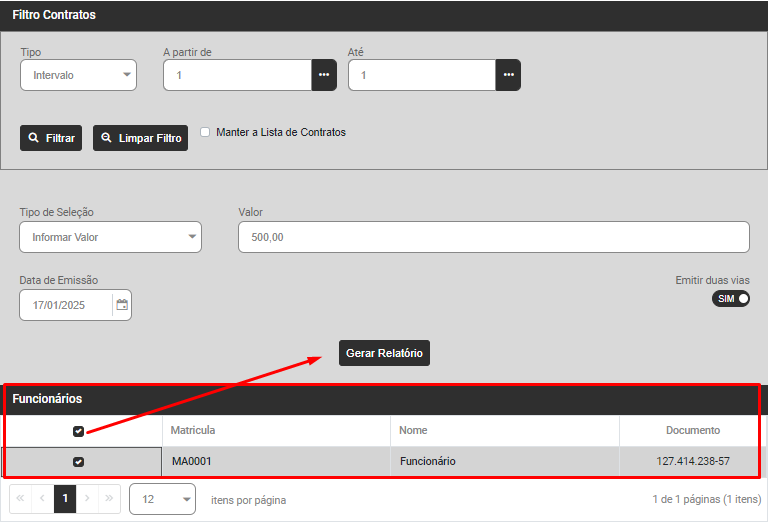771x523 pixels.
Task: Check Manter a Lista de Contratos
Action: coord(205,132)
